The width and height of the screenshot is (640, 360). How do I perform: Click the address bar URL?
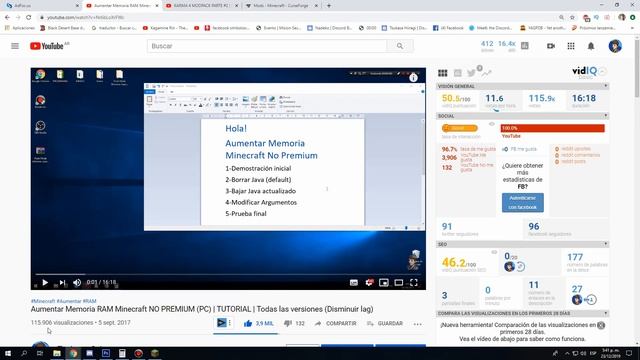[85, 18]
